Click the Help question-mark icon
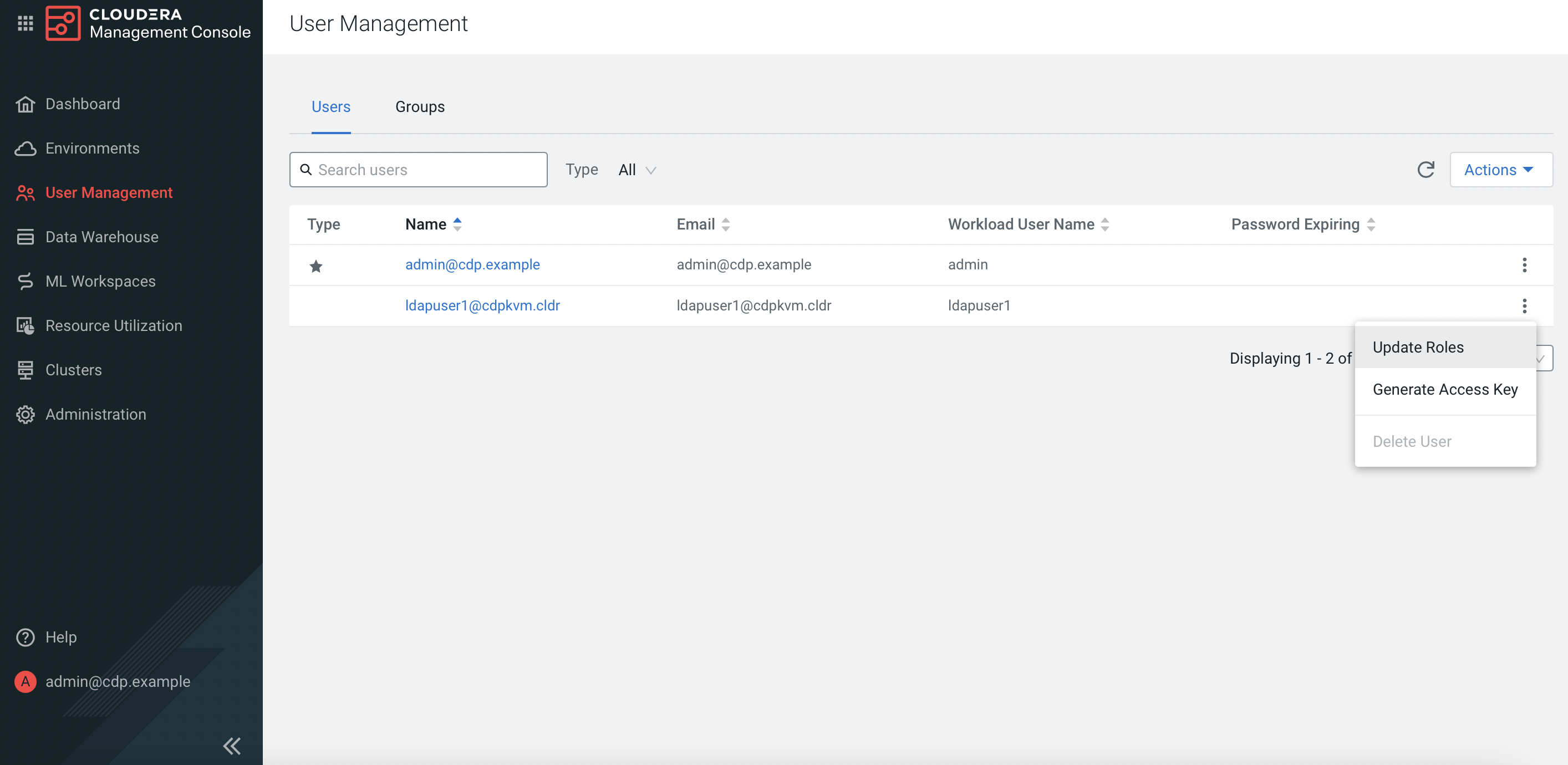Image resolution: width=1568 pixels, height=765 pixels. point(25,637)
